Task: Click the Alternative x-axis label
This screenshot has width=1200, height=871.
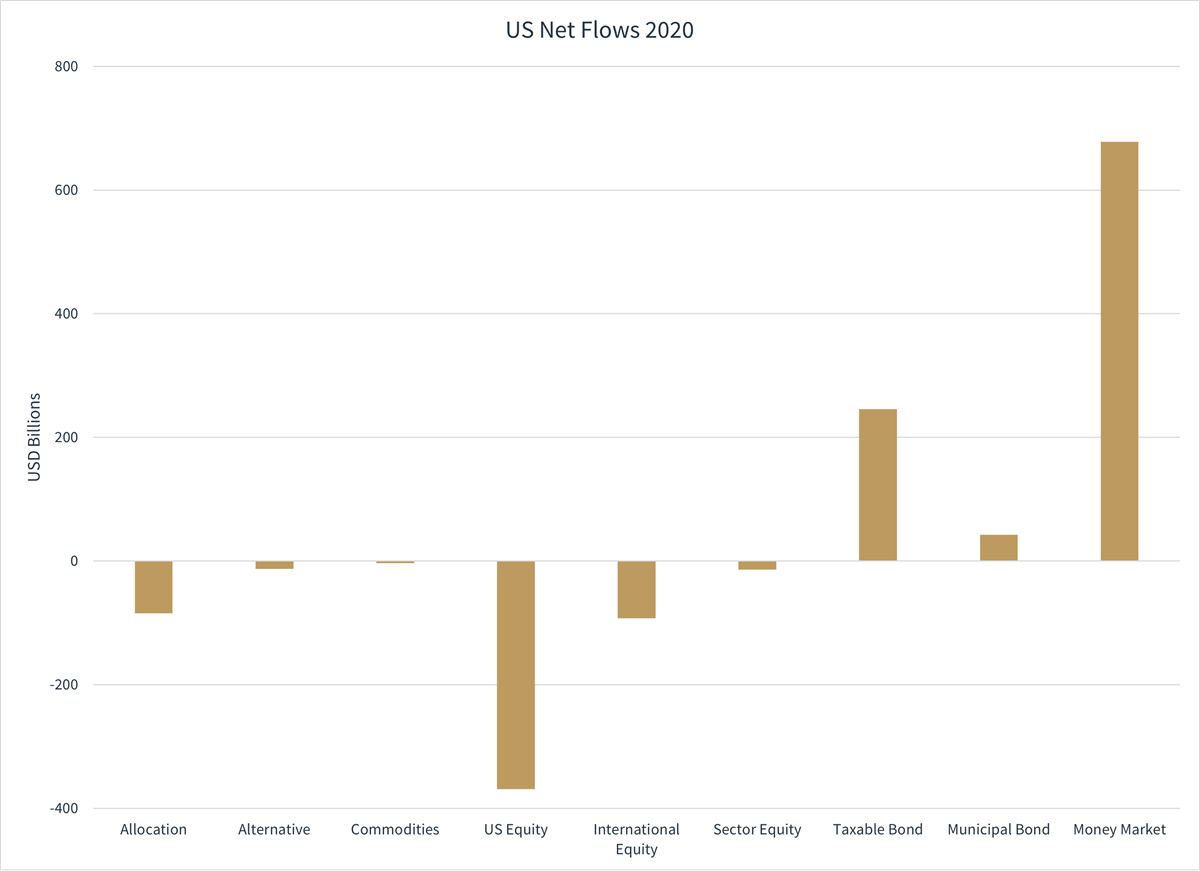Action: pyautogui.click(x=274, y=830)
